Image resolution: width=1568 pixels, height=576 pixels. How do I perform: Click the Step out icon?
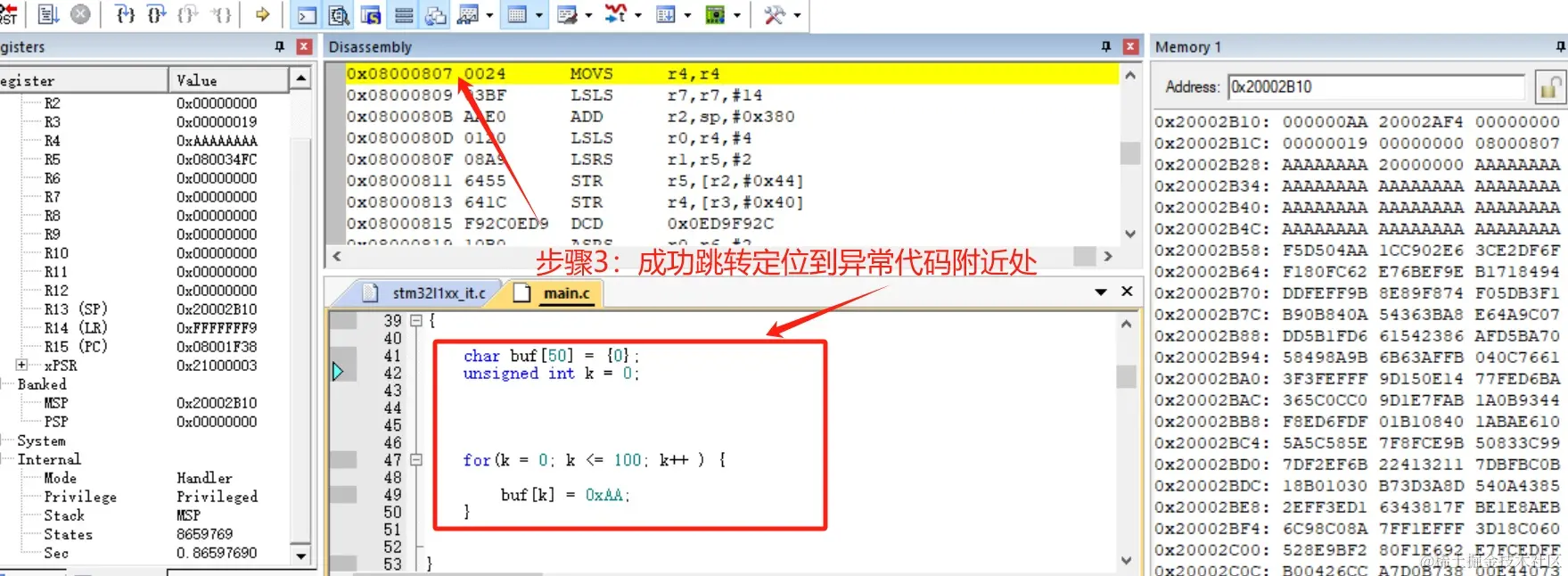(187, 14)
